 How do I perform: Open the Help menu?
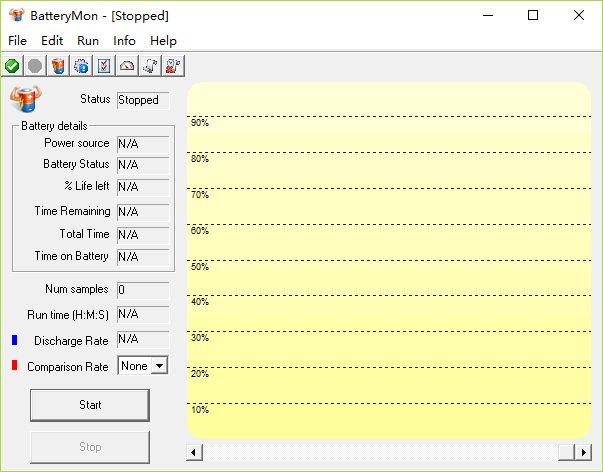163,40
